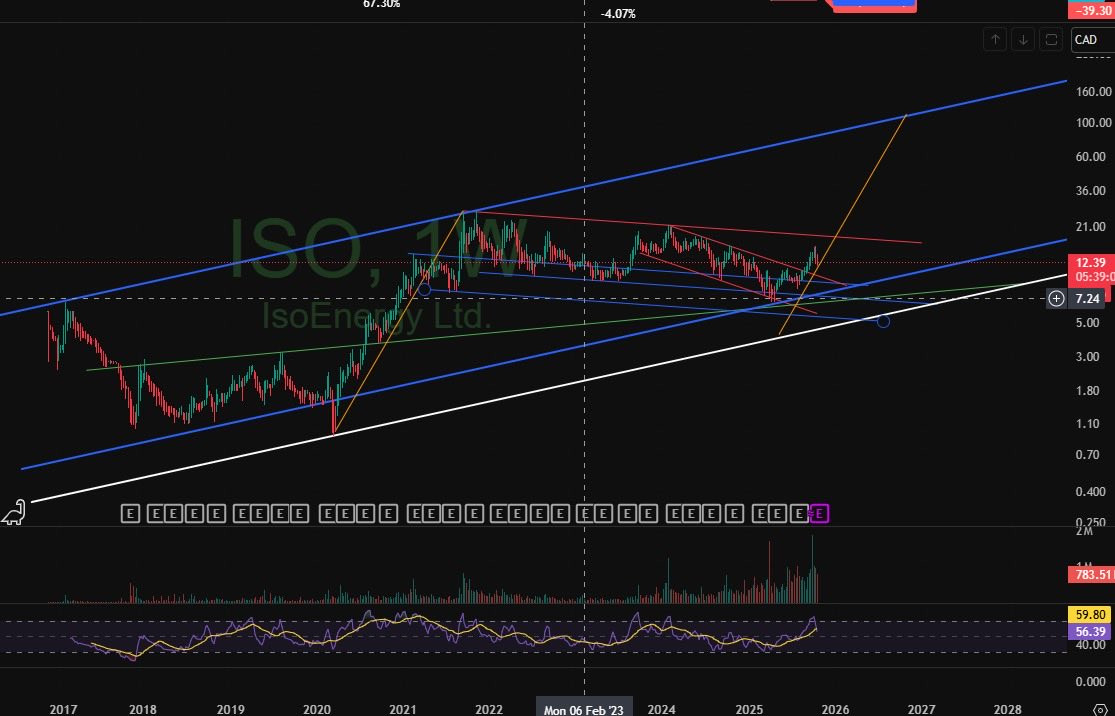1115x716 pixels.
Task: Click the 2020 time axis label
Action: tap(316, 710)
